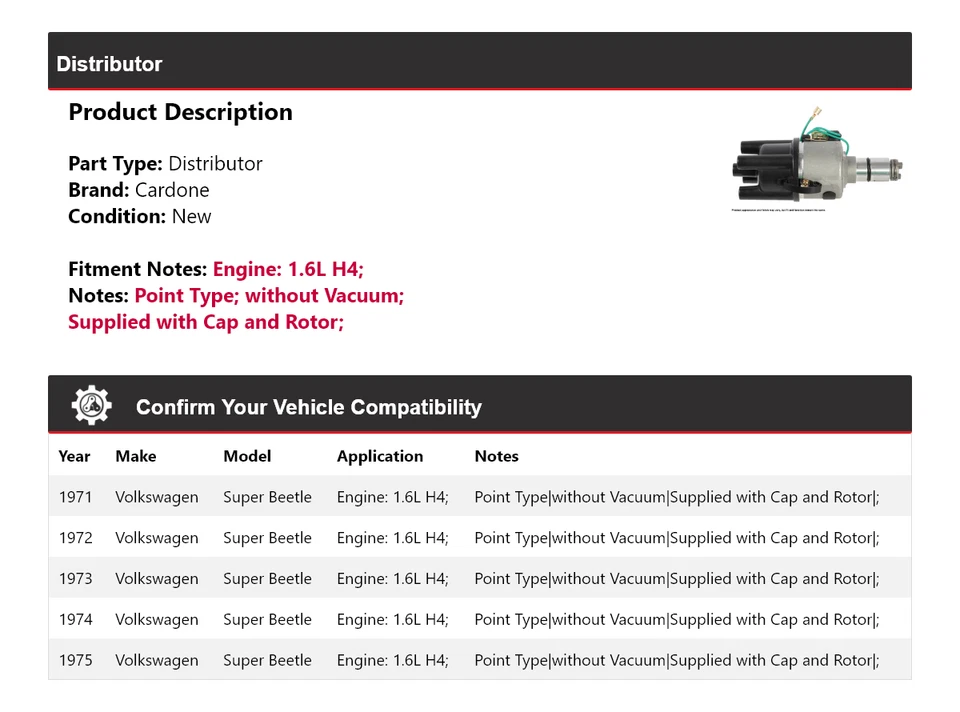Click Volkswagen in the 1973 row
This screenshot has width=960, height=712.
pyautogui.click(x=157, y=579)
